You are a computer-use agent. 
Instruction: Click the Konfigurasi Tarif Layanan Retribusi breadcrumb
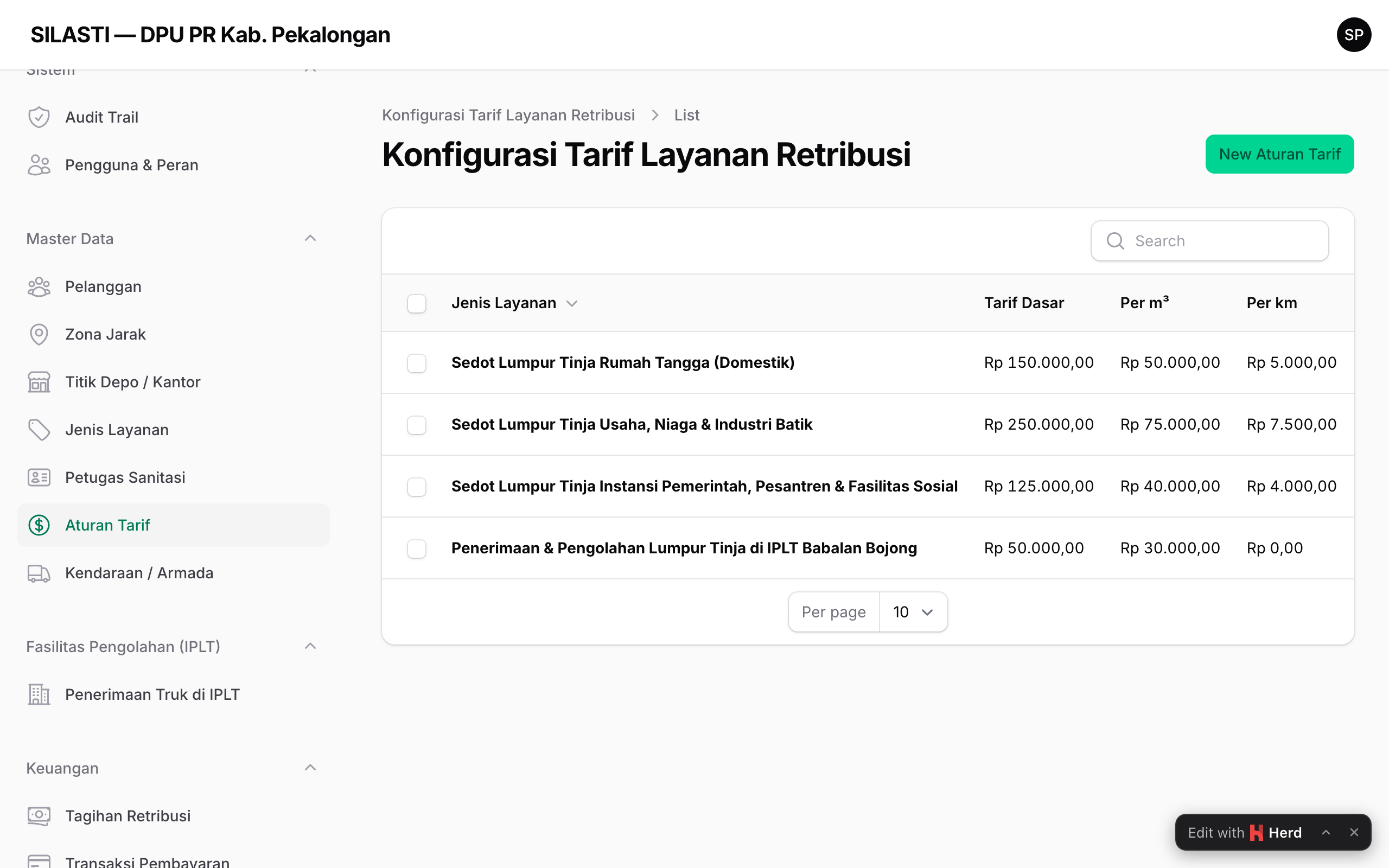click(508, 115)
